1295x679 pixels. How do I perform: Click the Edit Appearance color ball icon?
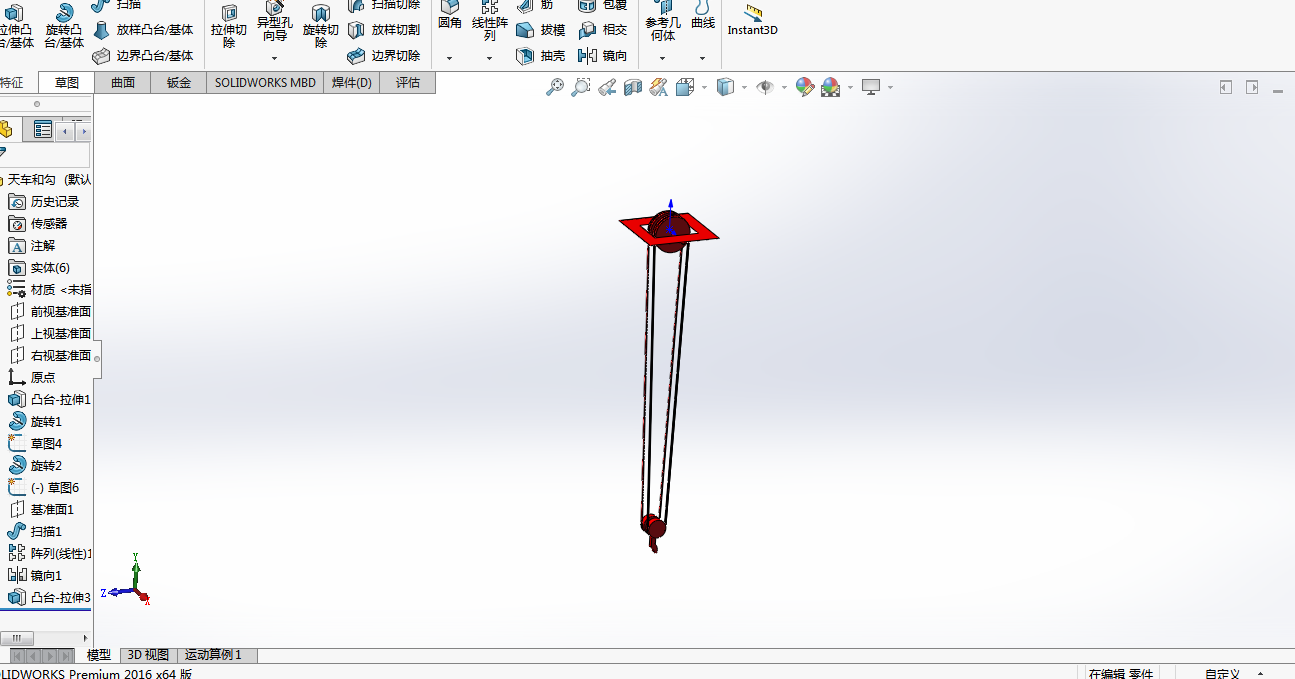tap(805, 88)
